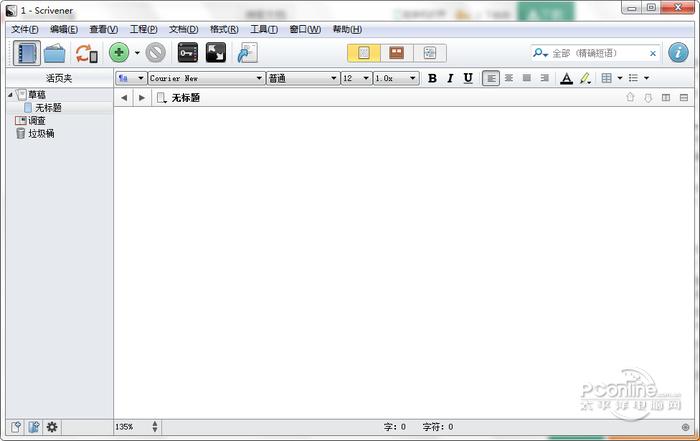
Task: Open the 编辑(E) menu
Action: point(64,29)
